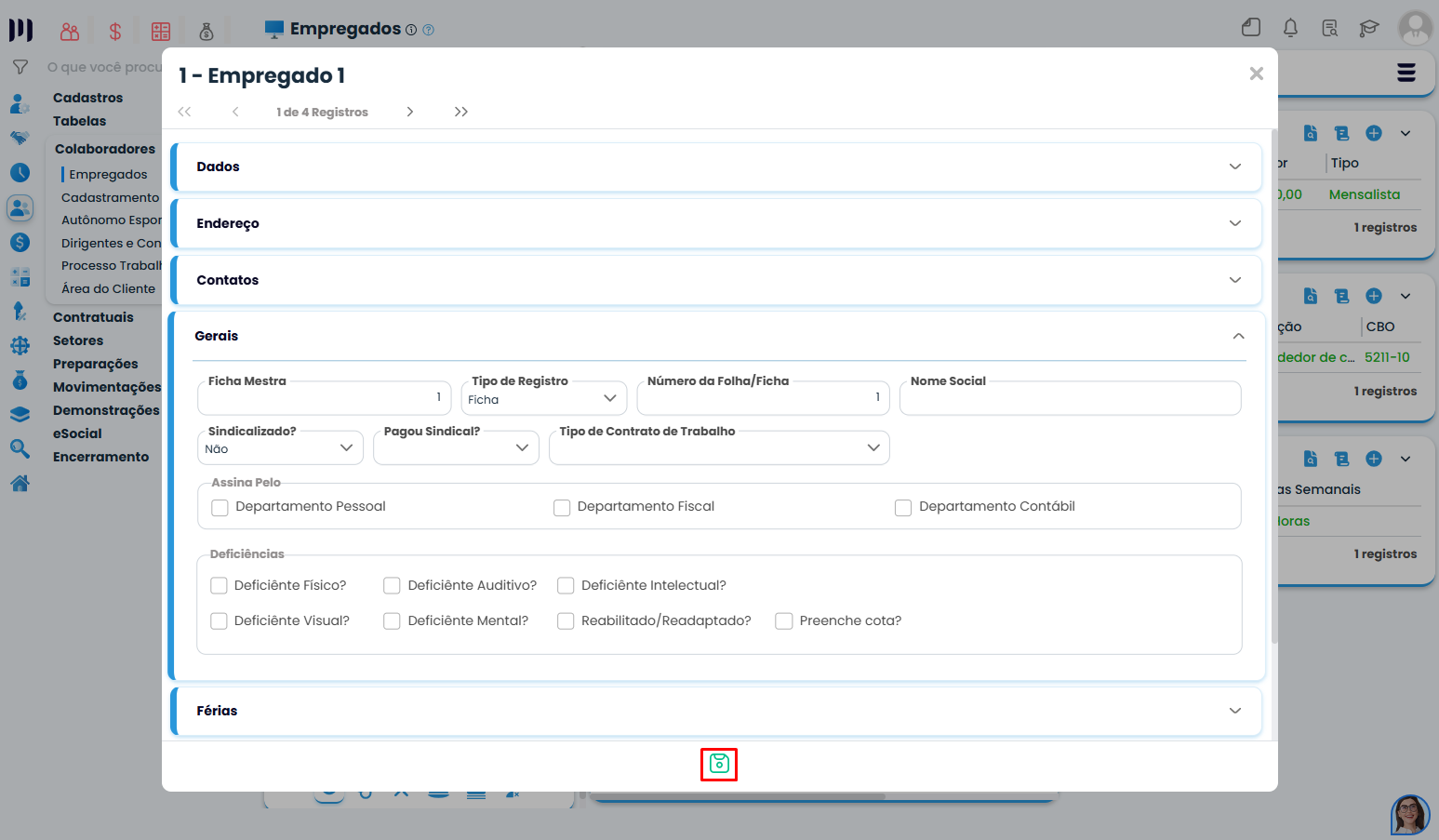Click the magnifier icon in left sidebar
Image resolution: width=1439 pixels, height=840 pixels.
coord(20,448)
